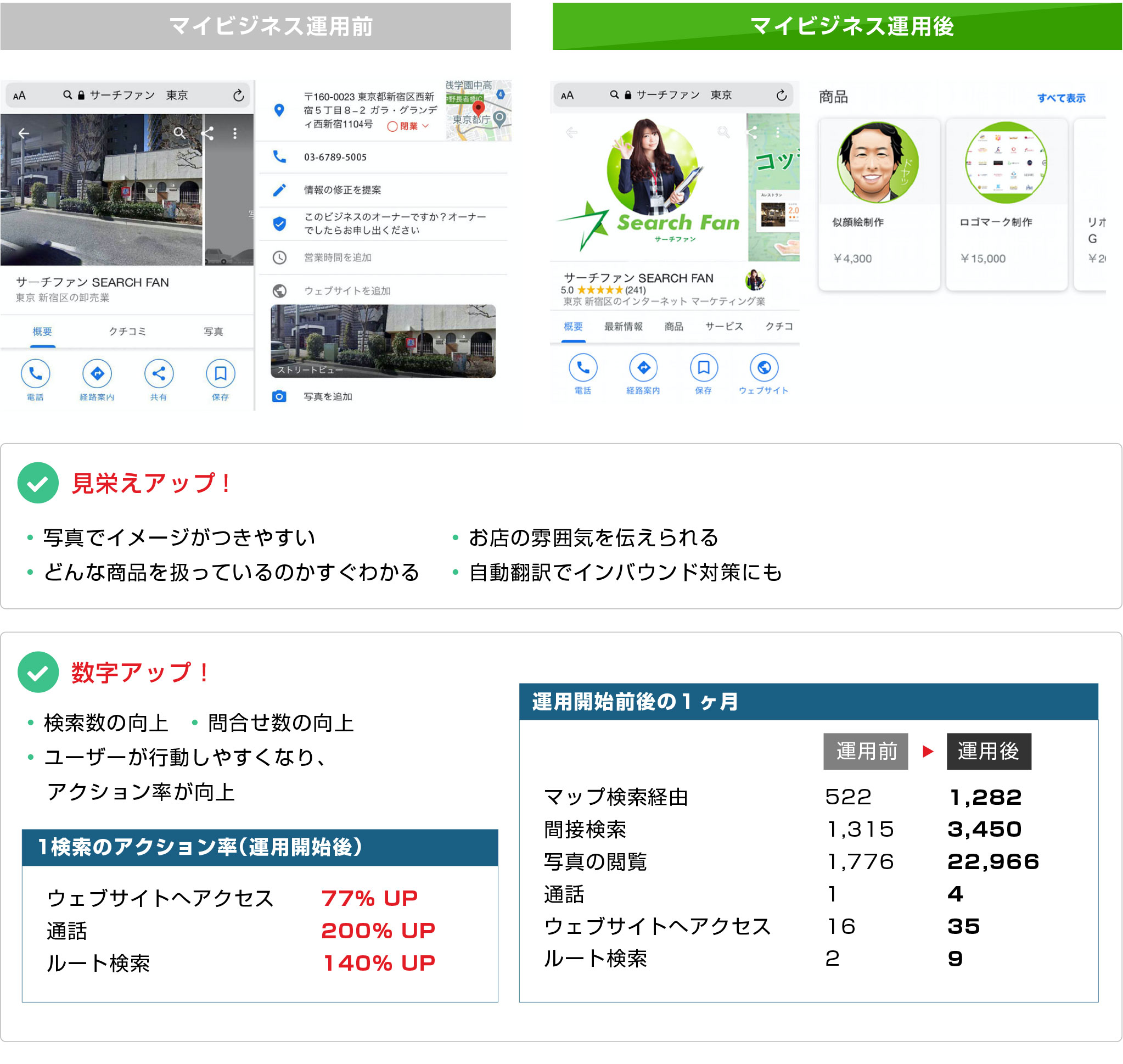Viewport: 1123px width, 1064px height.
Task: Open the ストリートビュー thumbnail
Action: (x=383, y=341)
